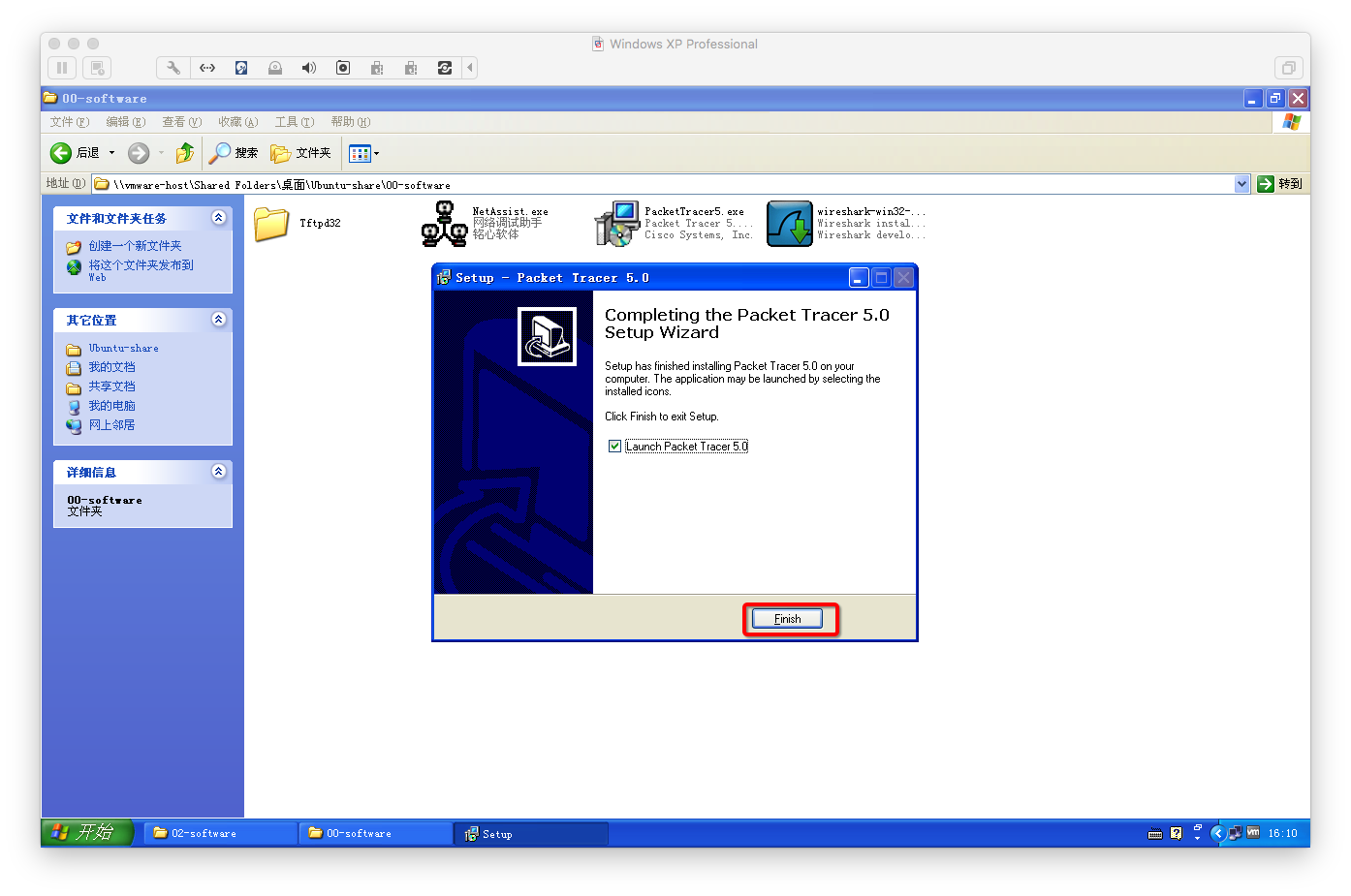
Task: Open the 开始 Start menu
Action: (x=87, y=832)
